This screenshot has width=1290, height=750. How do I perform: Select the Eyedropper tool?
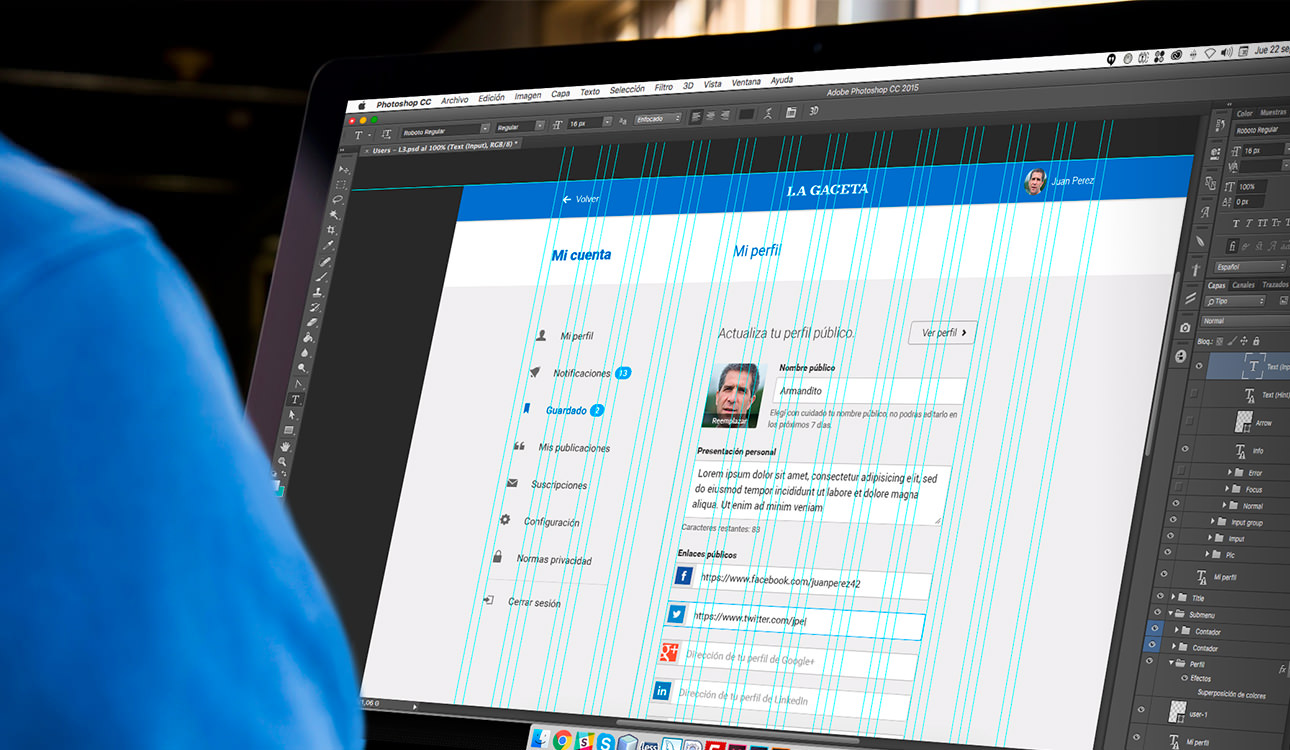(328, 245)
